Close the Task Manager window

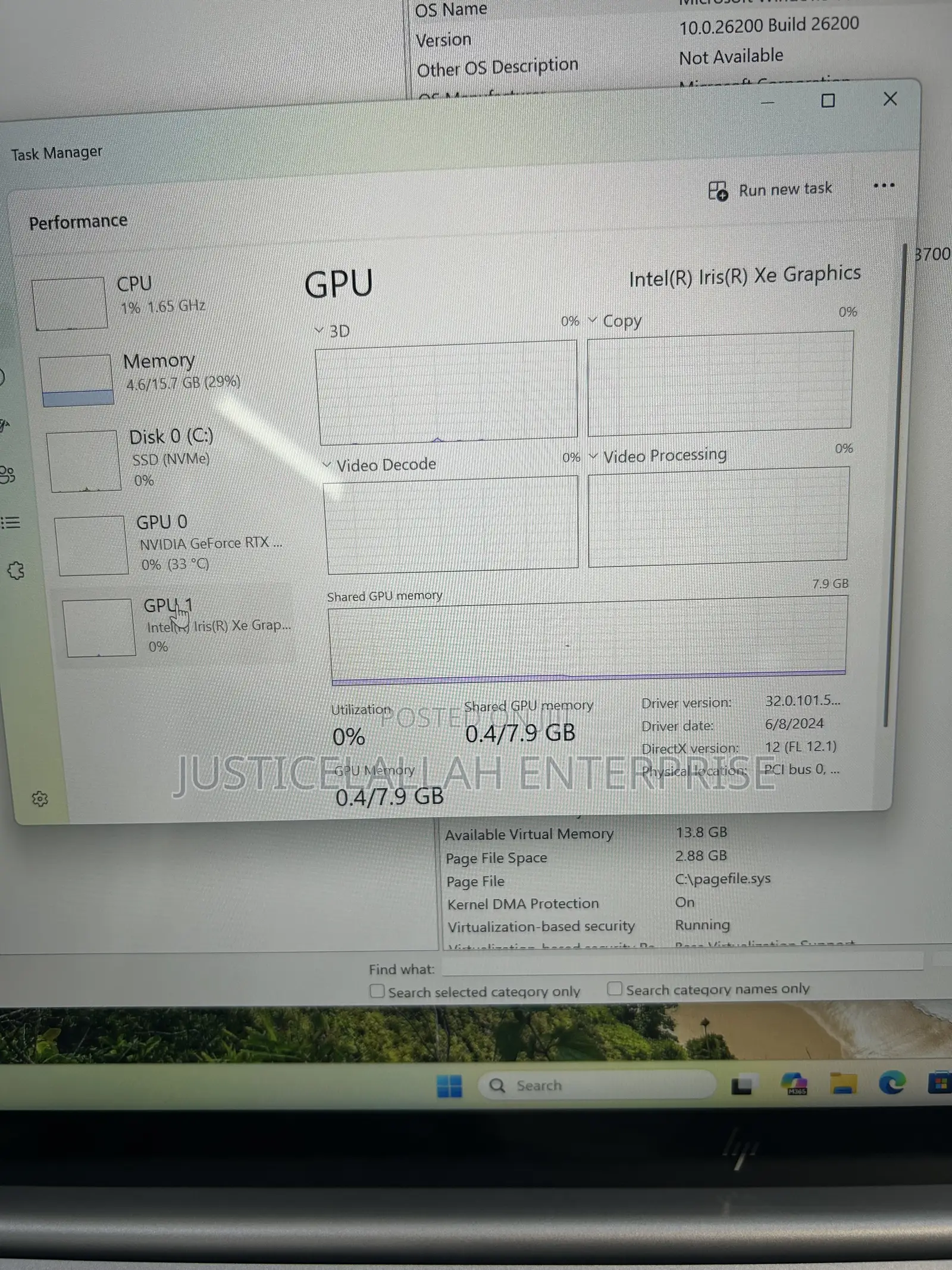pos(890,99)
